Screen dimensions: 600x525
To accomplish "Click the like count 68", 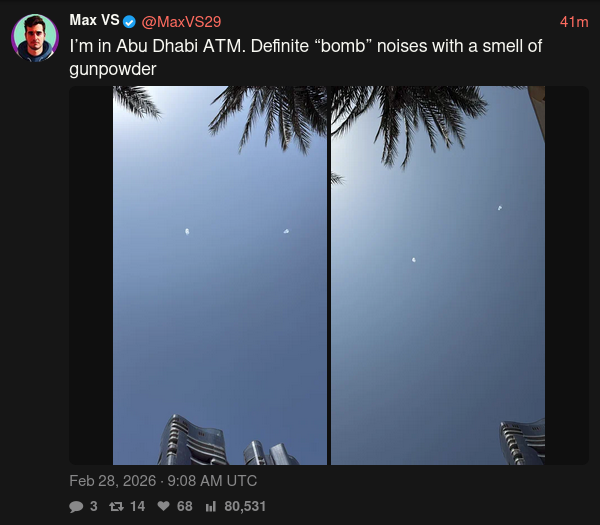I will click(x=184, y=506).
